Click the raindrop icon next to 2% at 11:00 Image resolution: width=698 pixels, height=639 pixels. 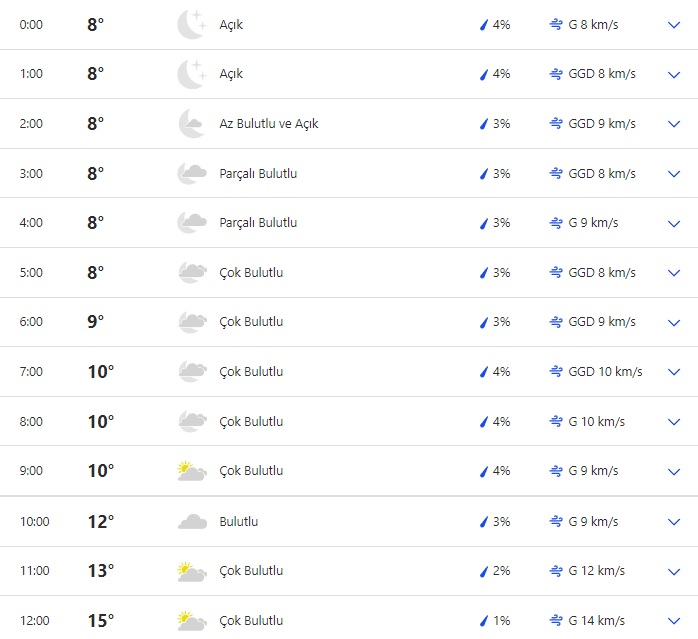(484, 571)
